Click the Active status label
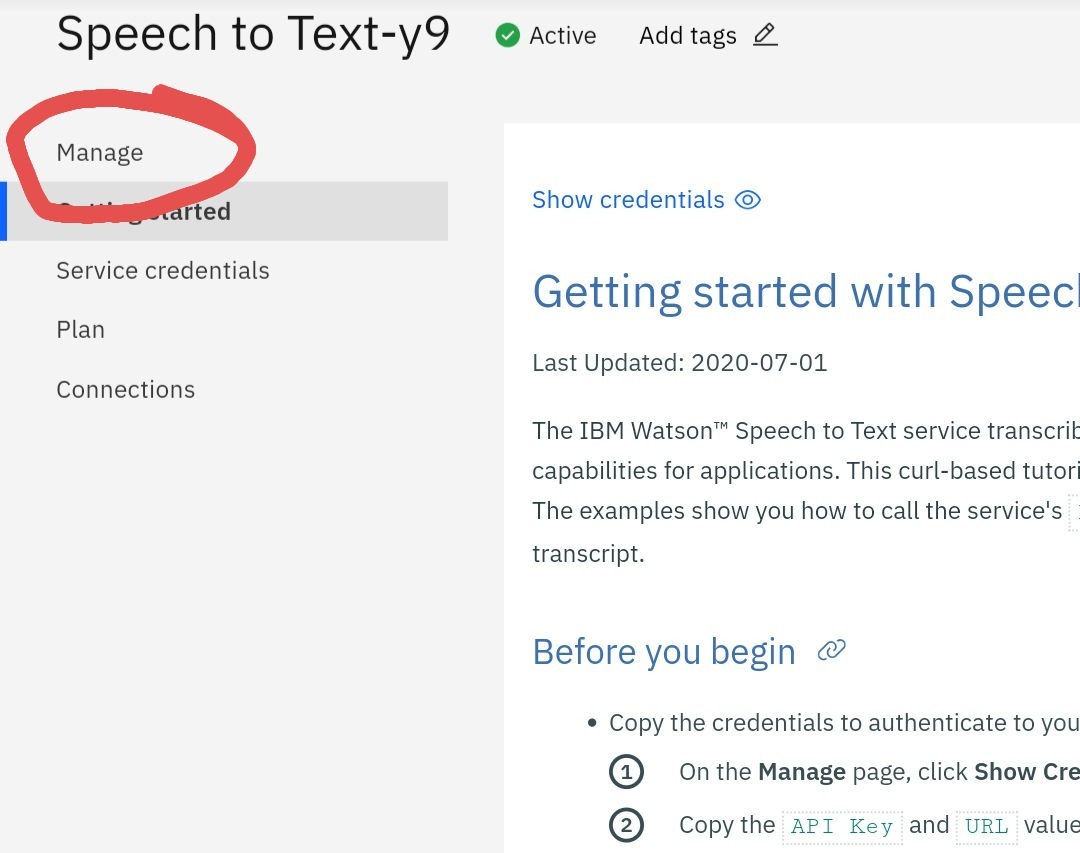This screenshot has width=1080, height=853. 562,36
